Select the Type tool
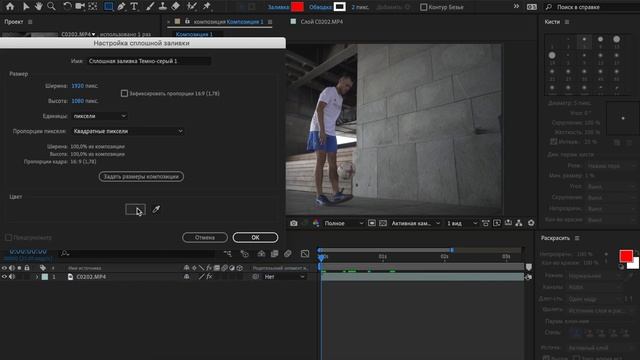 click(134, 6)
